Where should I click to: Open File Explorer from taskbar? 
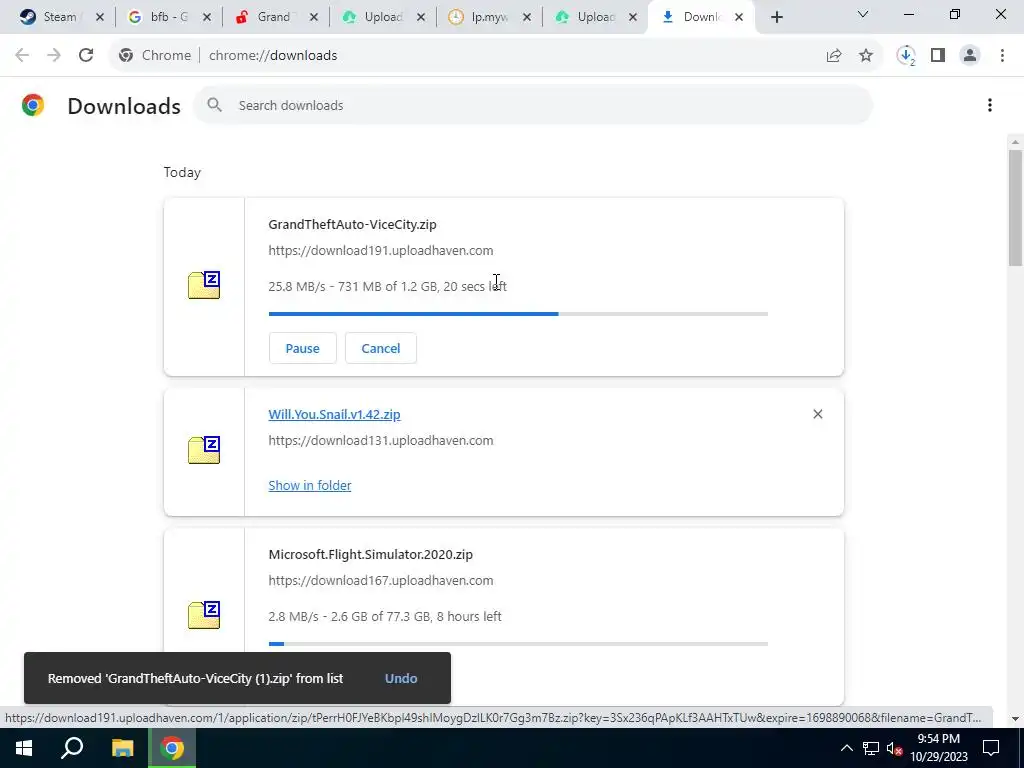coord(122,748)
